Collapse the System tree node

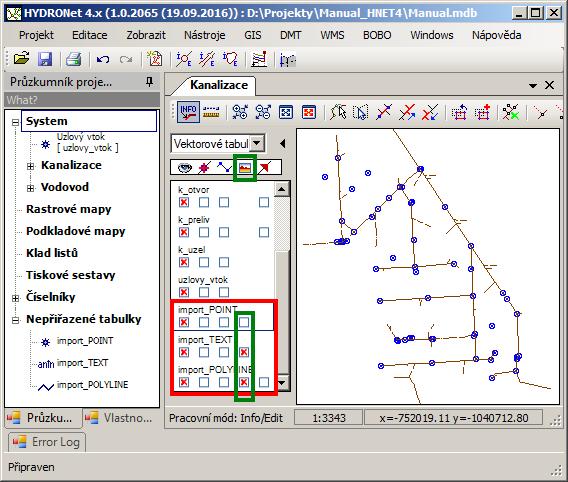click(16, 122)
